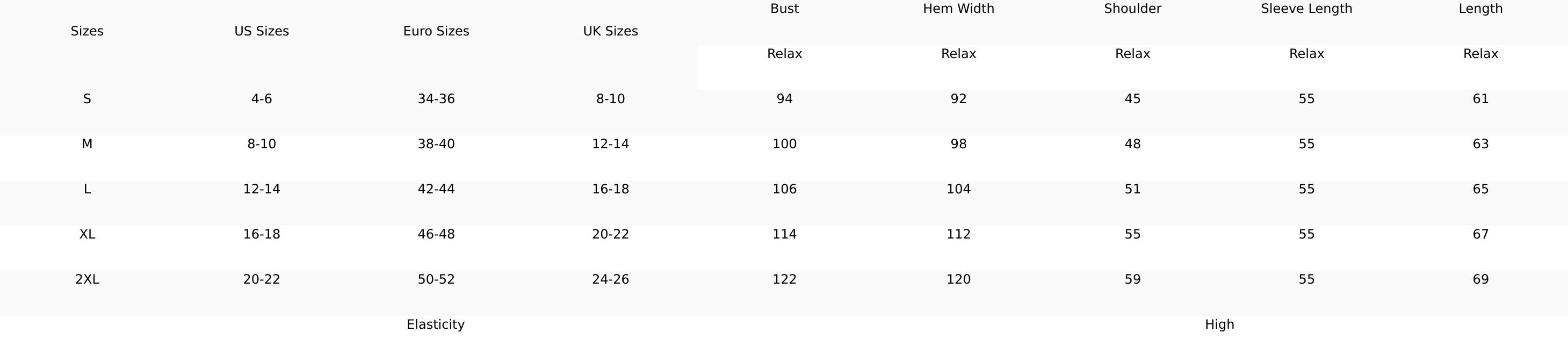Click the hem width value 98
This screenshot has width=1568, height=361.
958,143
